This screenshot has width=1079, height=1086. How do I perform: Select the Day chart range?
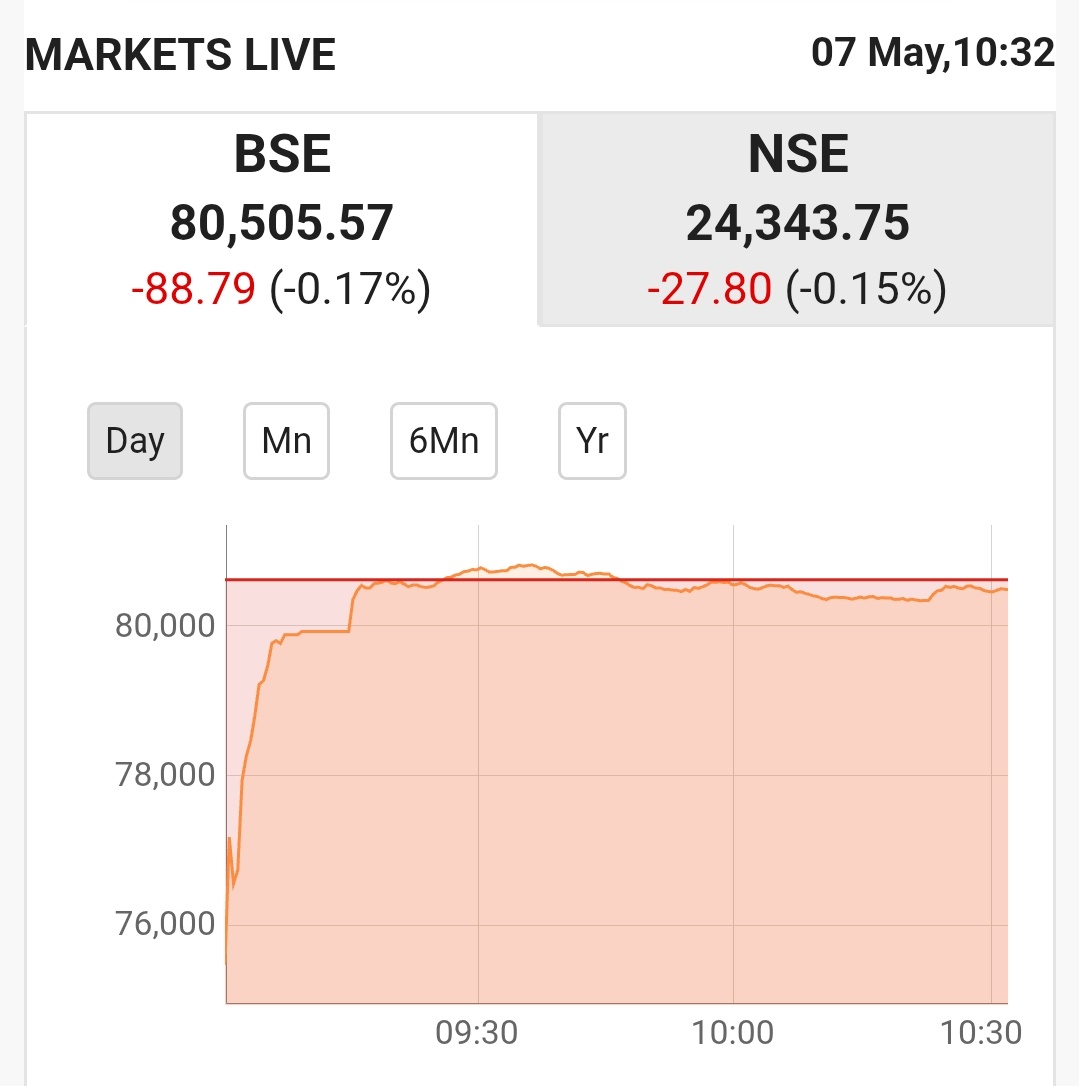(135, 441)
